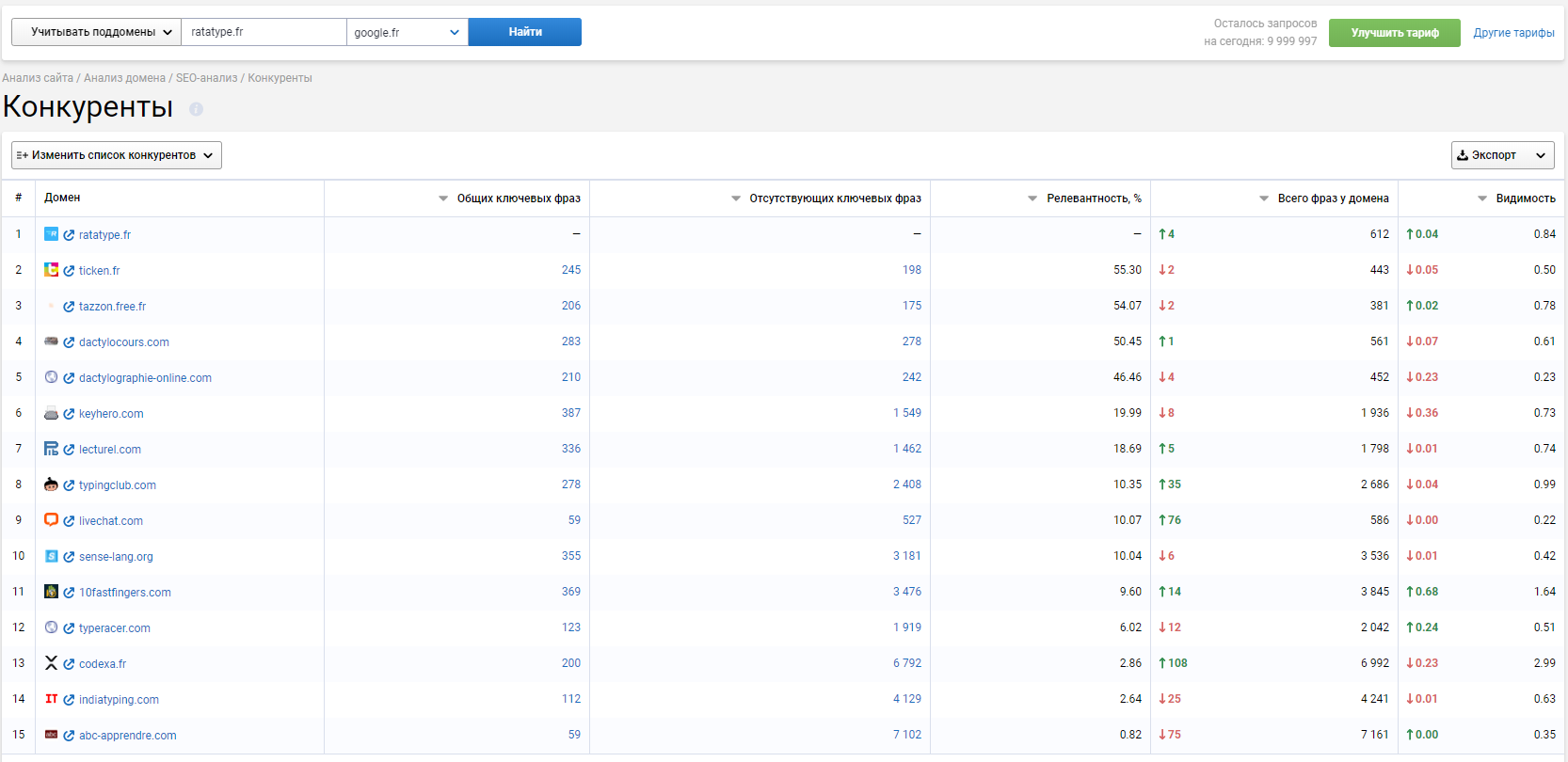Click the livechat.com favicon icon
Screen dimensions: 1568x762
click(x=51, y=520)
